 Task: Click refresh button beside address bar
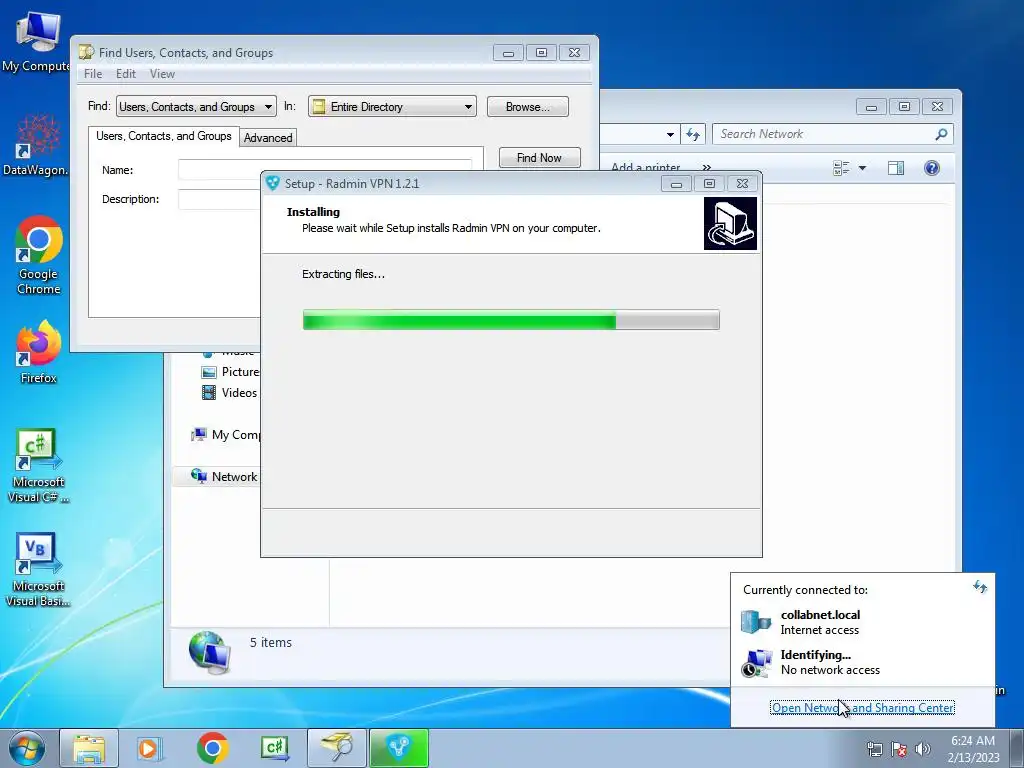point(693,135)
